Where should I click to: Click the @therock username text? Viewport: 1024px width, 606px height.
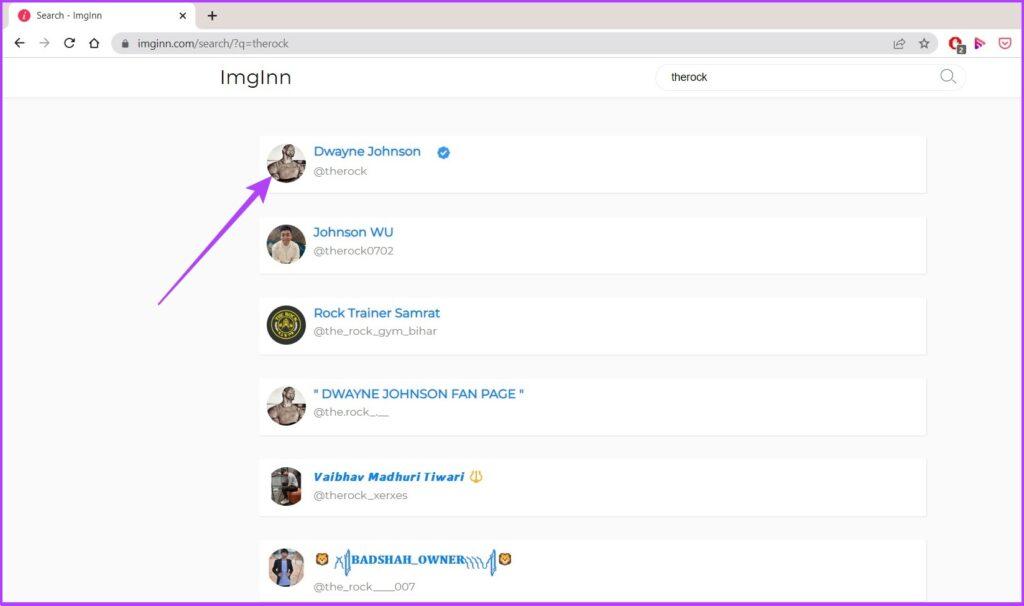coord(340,171)
